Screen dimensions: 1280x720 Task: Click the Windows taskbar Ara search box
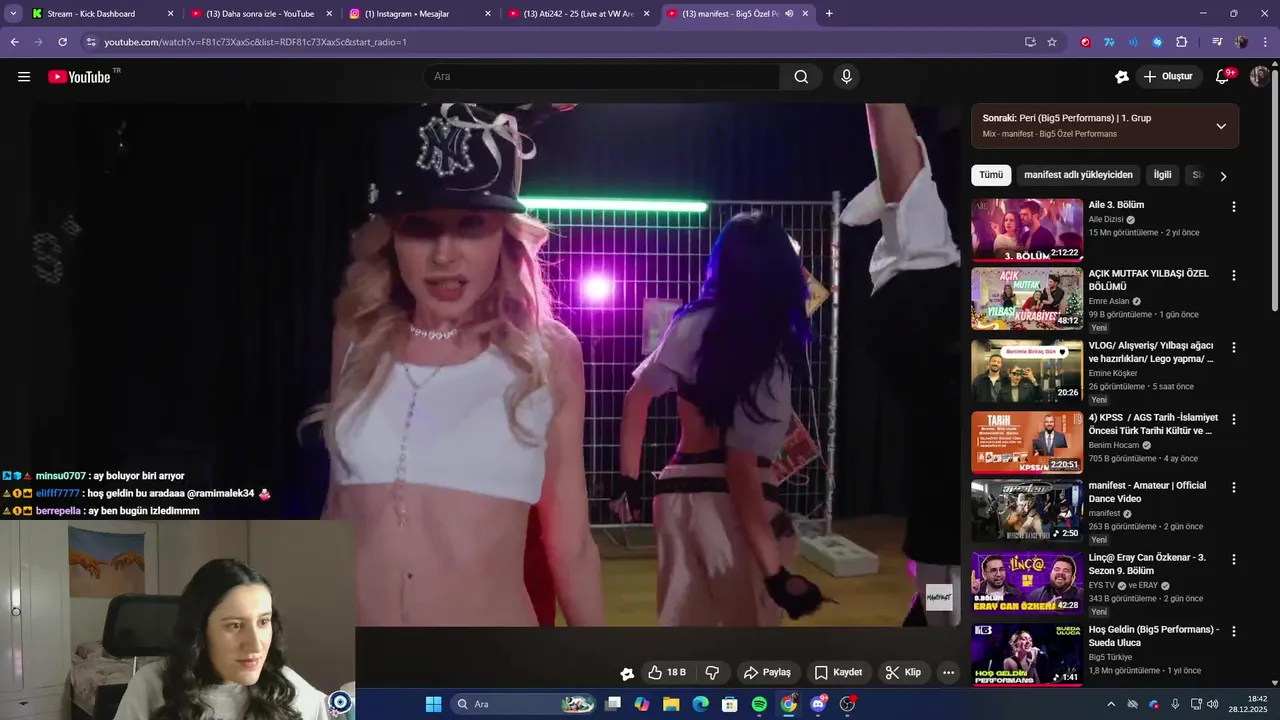pos(525,704)
